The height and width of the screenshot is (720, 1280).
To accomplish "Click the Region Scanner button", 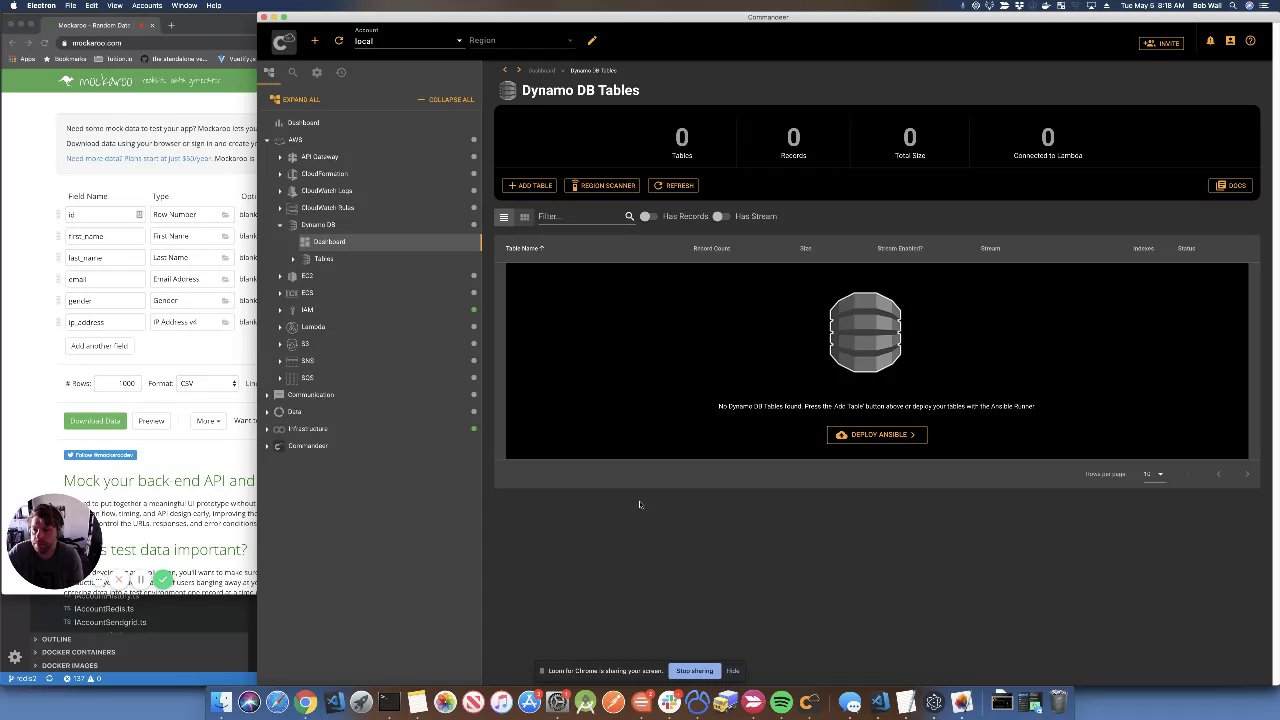I will pyautogui.click(x=602, y=186).
